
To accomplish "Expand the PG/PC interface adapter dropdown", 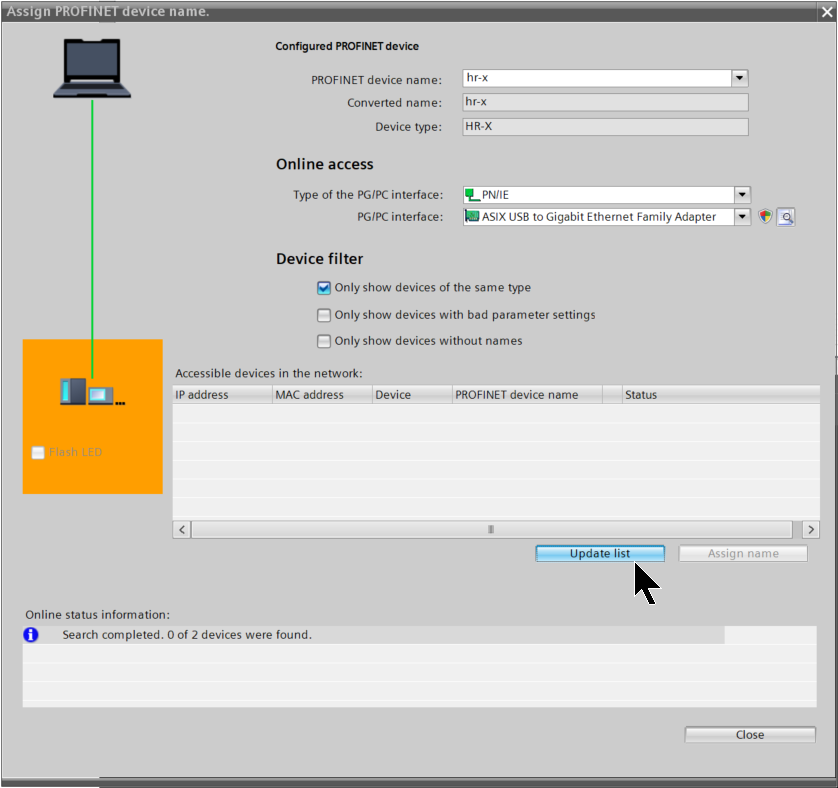I will [742, 217].
